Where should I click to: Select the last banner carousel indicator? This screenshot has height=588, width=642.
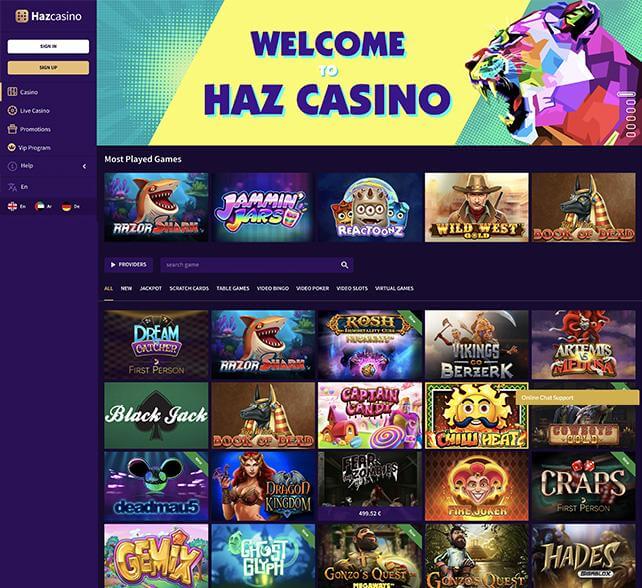pos(631,134)
